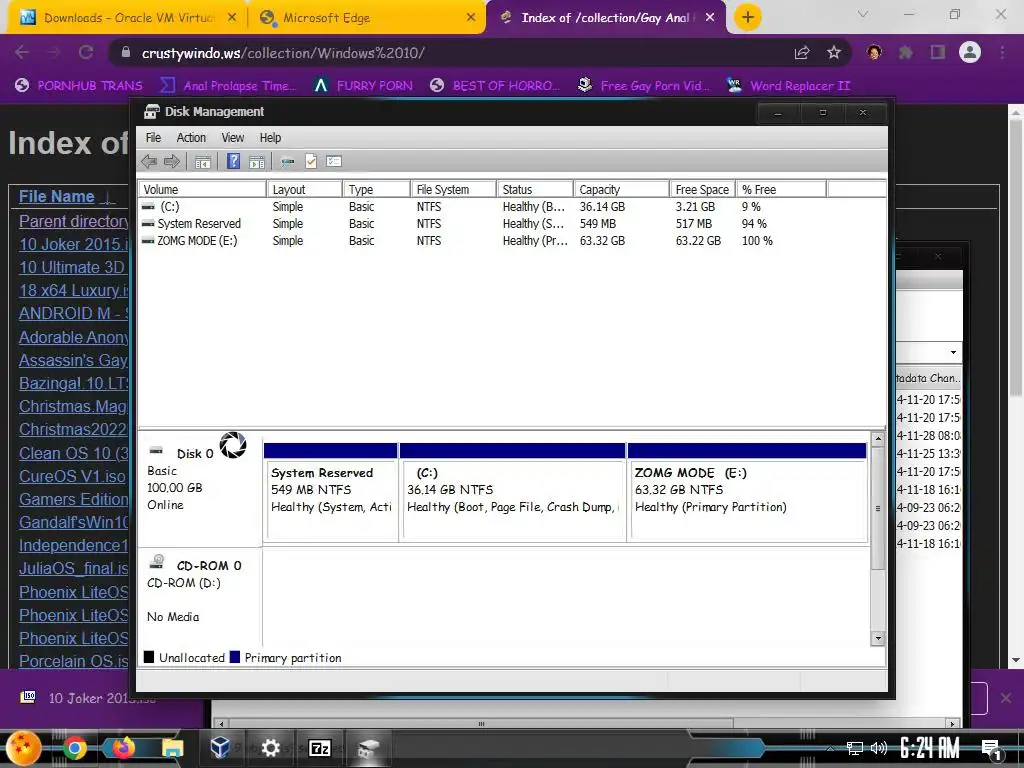Screen dimensions: 1024x768
Task: Toggle the Show/Hide Console Tree toolbar icon
Action: coord(202,161)
